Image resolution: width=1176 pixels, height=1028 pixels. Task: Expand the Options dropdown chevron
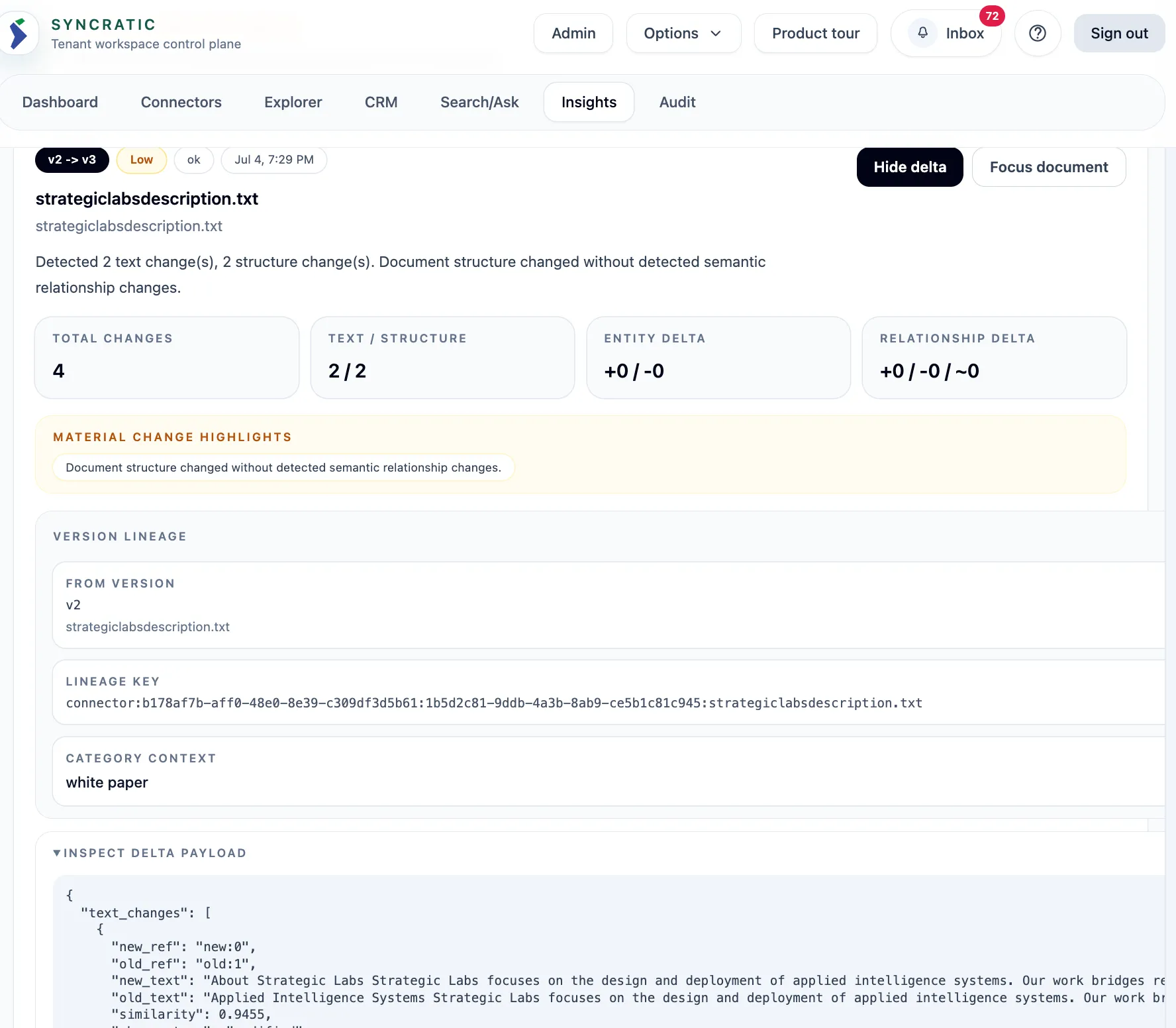pyautogui.click(x=716, y=33)
